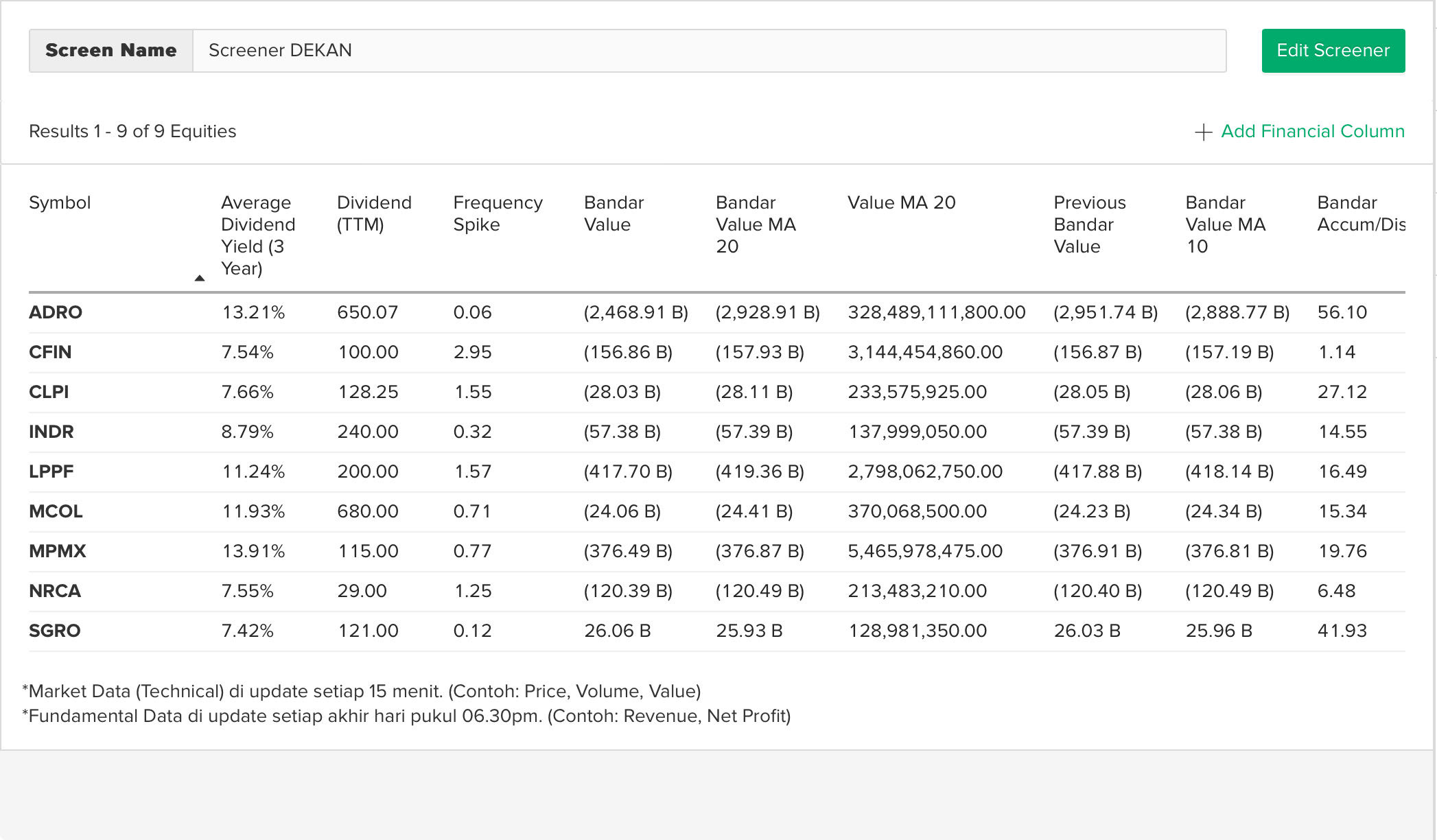
Task: Open the NRCA stock symbol
Action: (x=55, y=591)
